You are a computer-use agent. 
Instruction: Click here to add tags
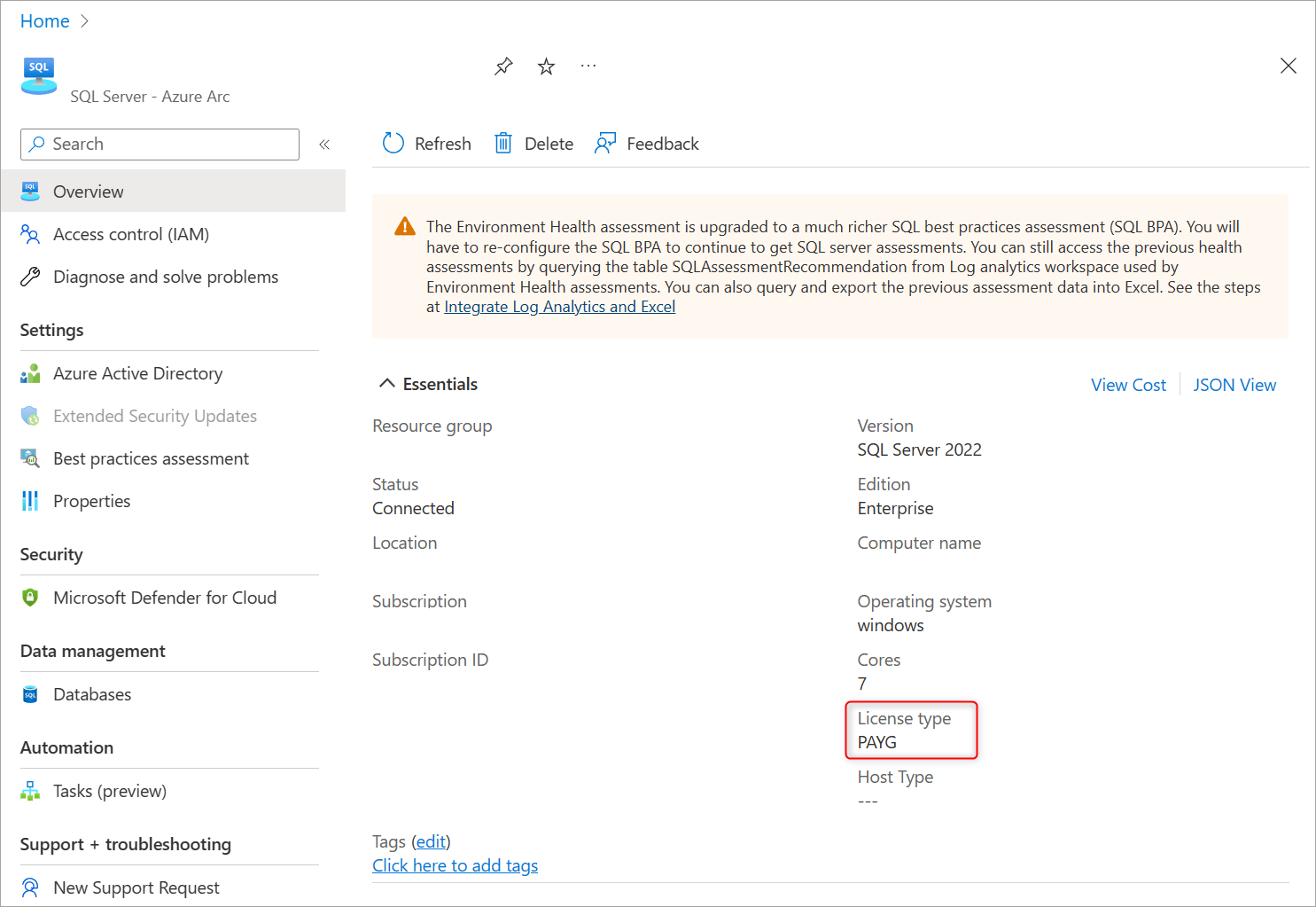(x=455, y=865)
